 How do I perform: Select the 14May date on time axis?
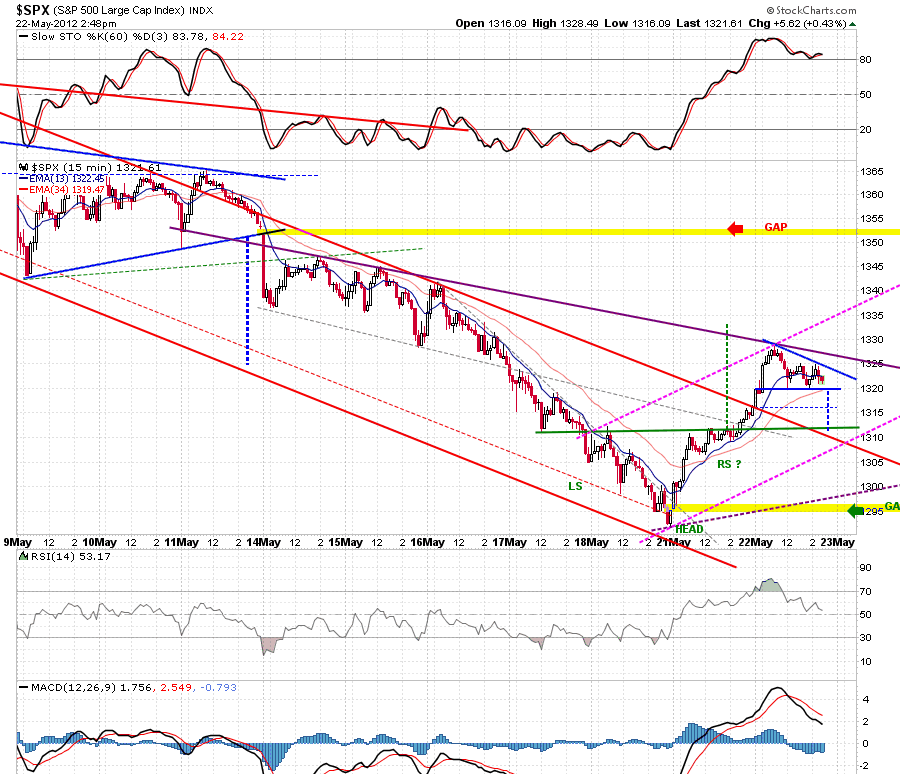[x=263, y=542]
